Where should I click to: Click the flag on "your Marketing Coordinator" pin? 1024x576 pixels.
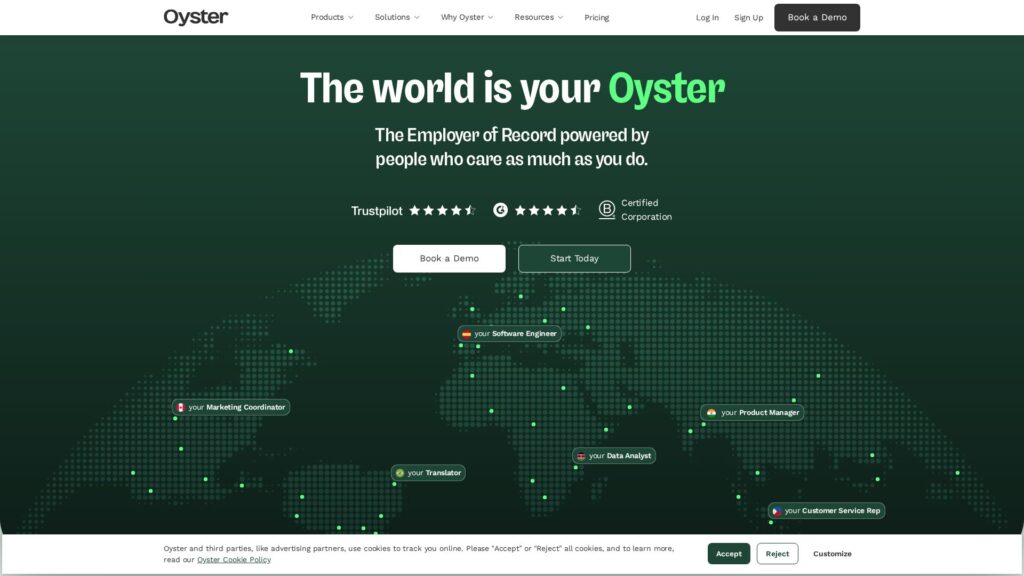pyautogui.click(x=181, y=407)
